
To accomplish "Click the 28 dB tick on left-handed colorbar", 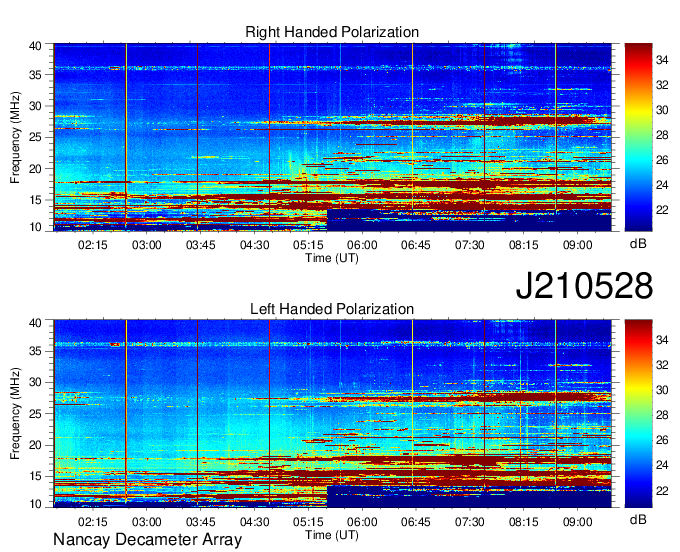I will pyautogui.click(x=662, y=415).
